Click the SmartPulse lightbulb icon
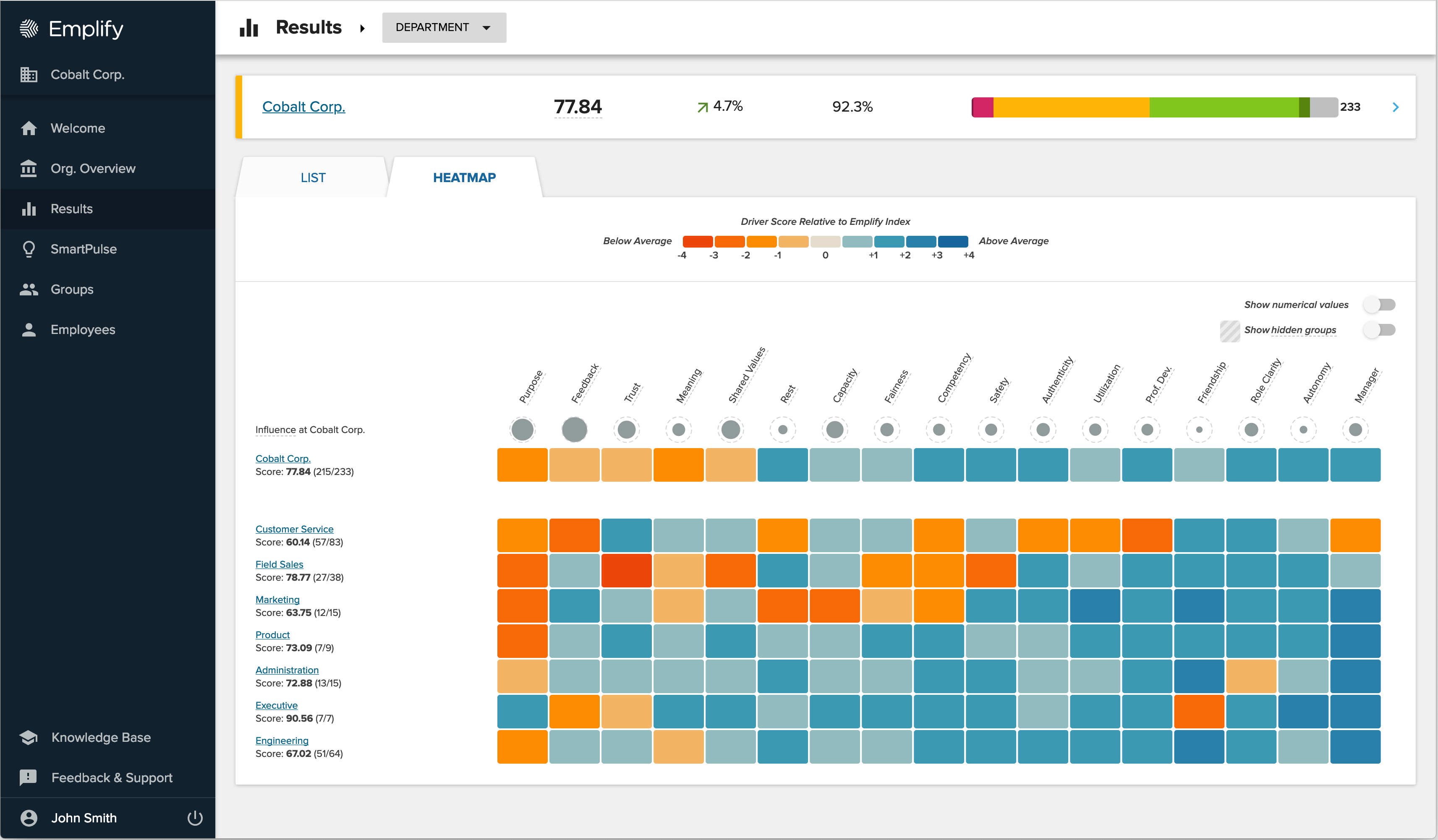 tap(29, 249)
